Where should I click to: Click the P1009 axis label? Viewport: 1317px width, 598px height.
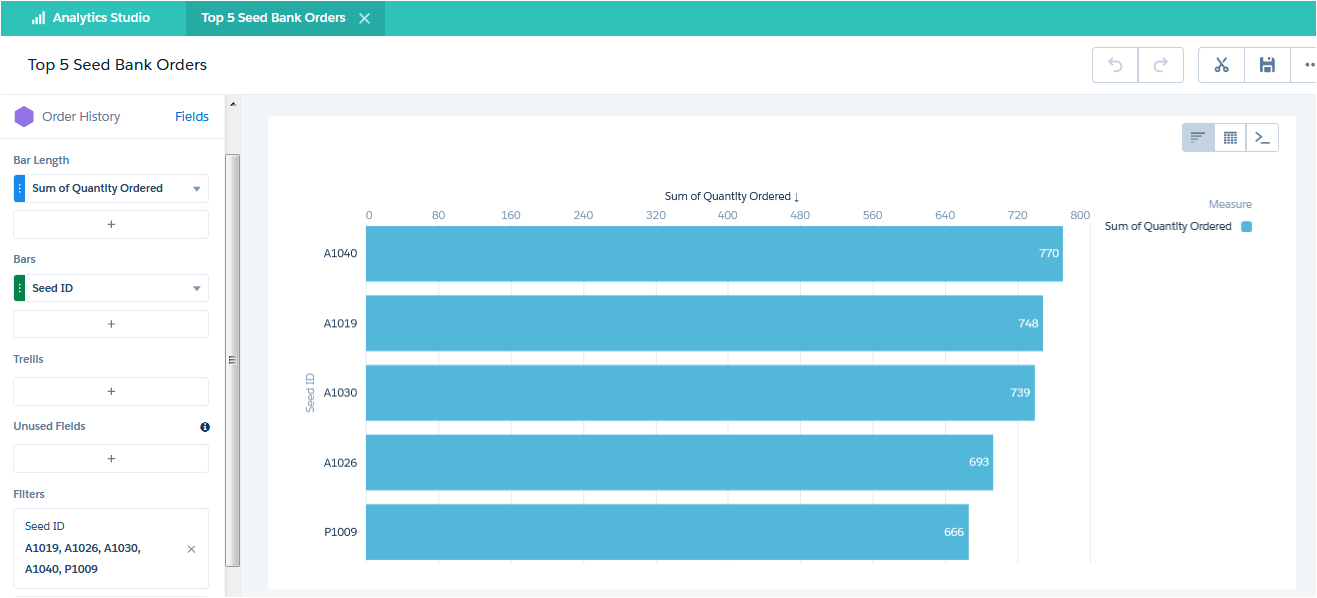pos(340,532)
